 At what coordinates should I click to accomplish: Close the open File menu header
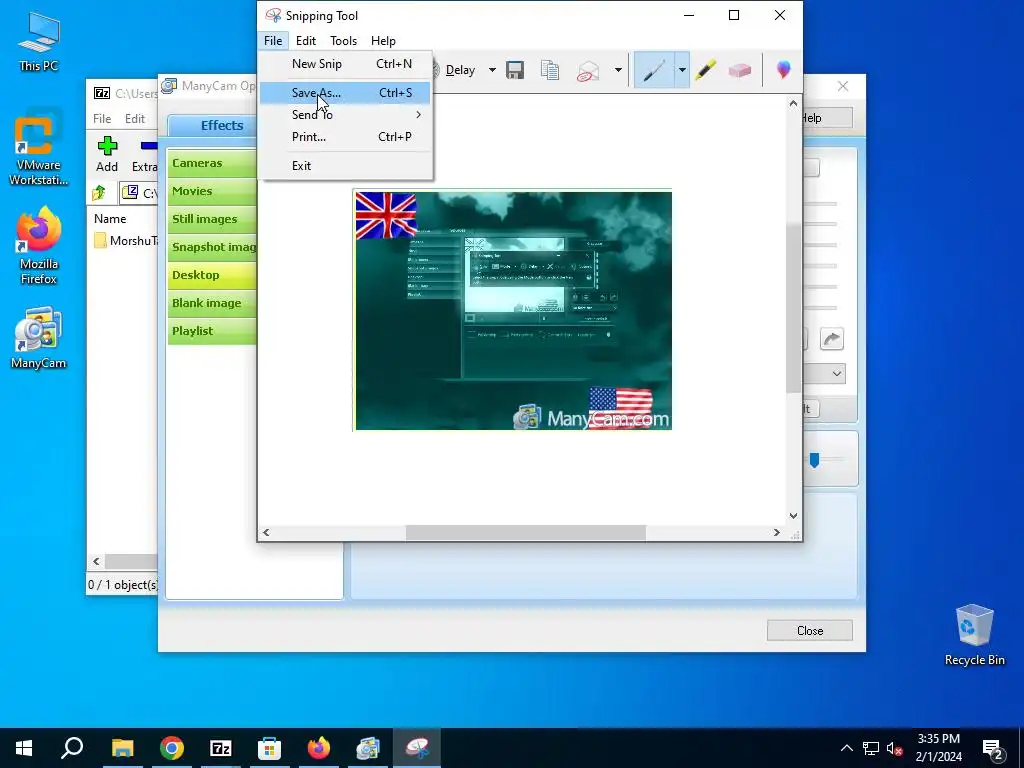coord(273,40)
